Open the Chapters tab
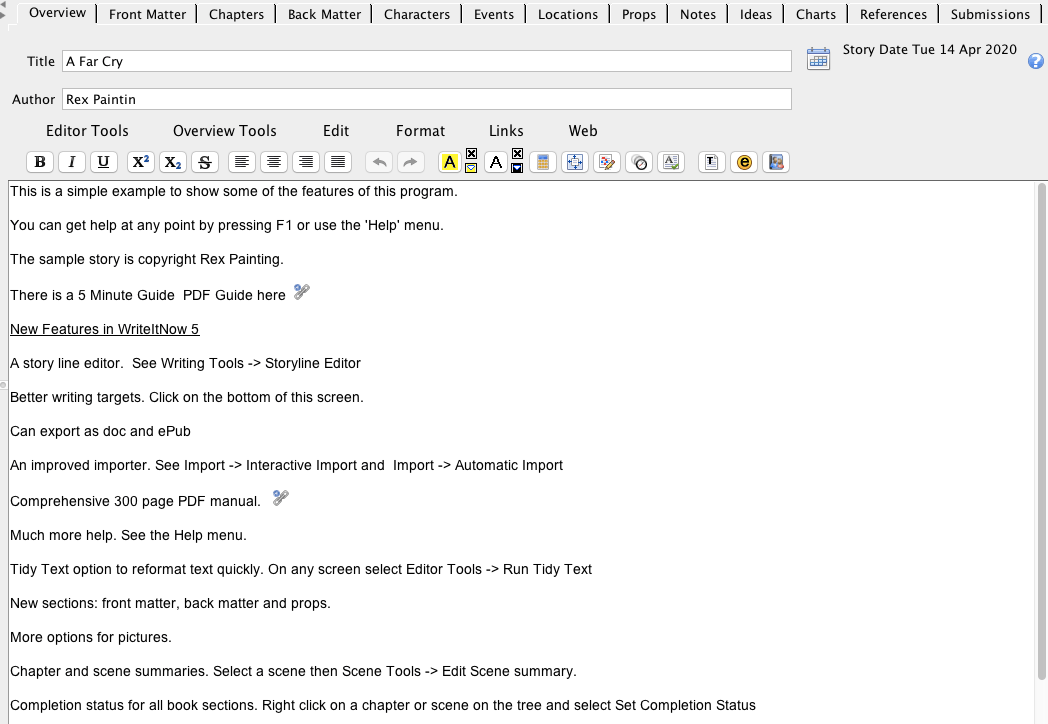 coord(236,14)
